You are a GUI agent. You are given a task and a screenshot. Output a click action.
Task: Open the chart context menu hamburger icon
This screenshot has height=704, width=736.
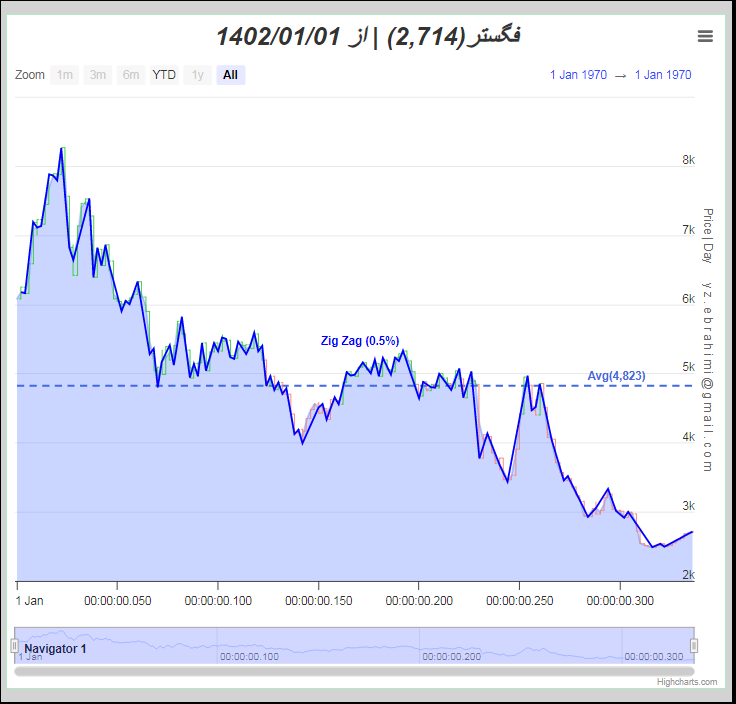coord(705,36)
